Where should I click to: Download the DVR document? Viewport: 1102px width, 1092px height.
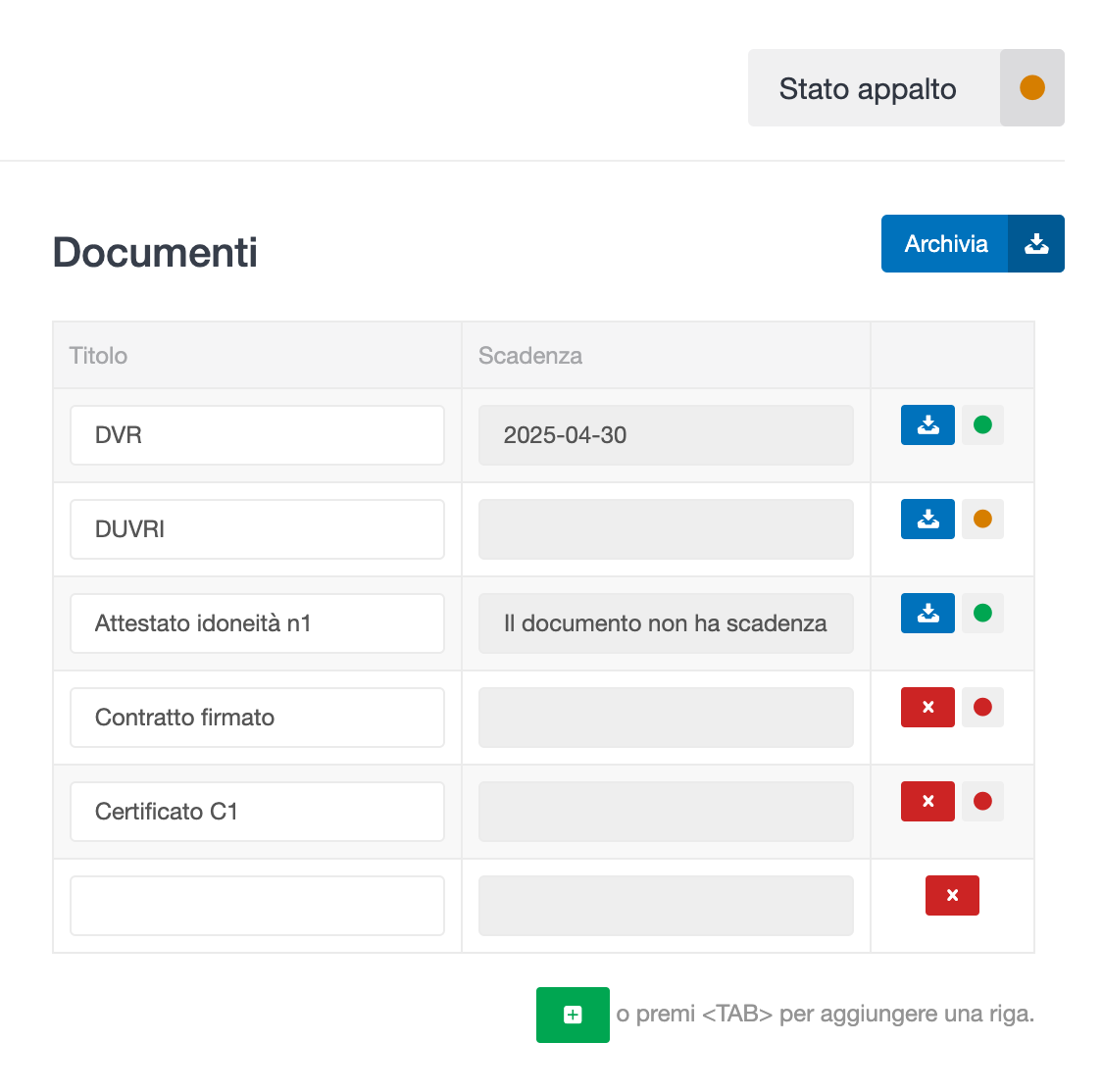(927, 424)
